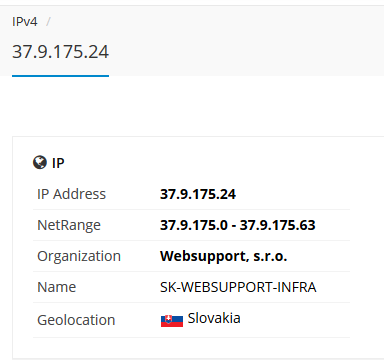Click the dash between NetRange addresses
Image resolution: width=384 pixels, height=363 pixels.
[x=234, y=226]
